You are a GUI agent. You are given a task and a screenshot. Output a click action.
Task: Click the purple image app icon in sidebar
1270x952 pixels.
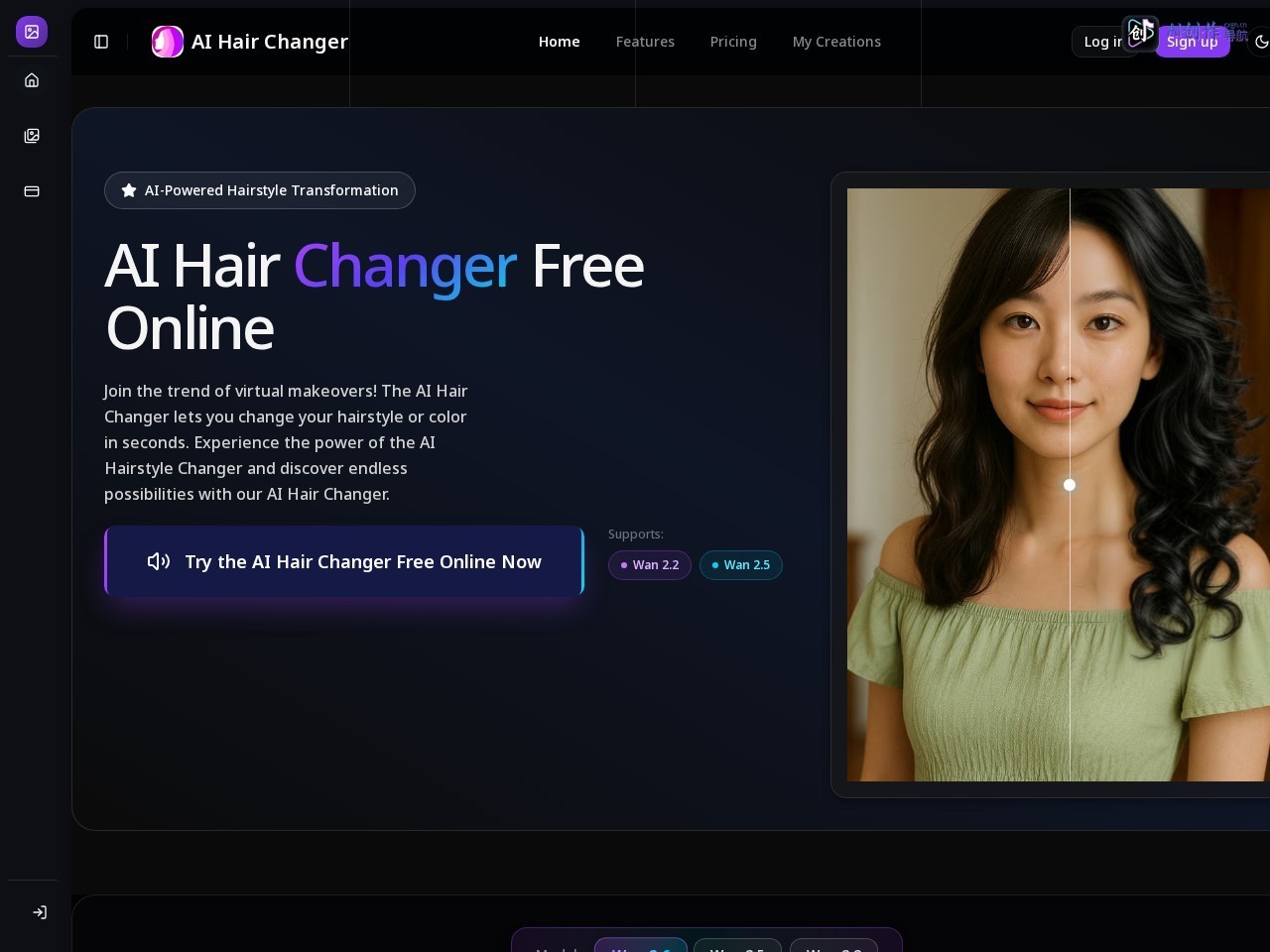(x=32, y=32)
